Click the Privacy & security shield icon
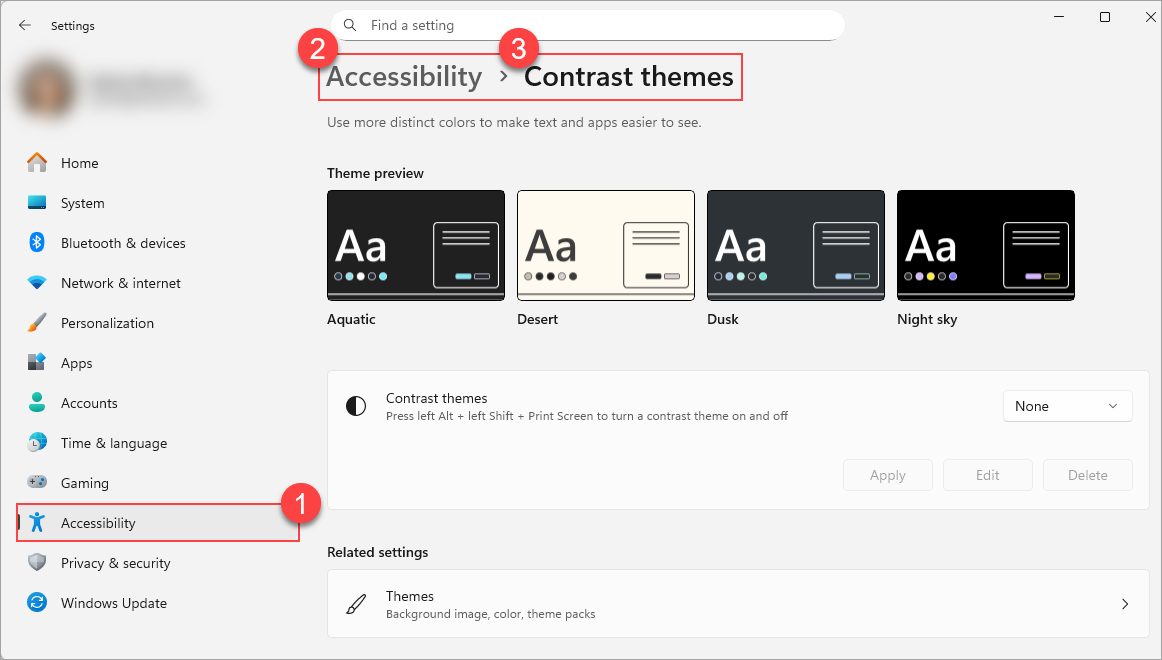The height and width of the screenshot is (660, 1162). click(37, 562)
